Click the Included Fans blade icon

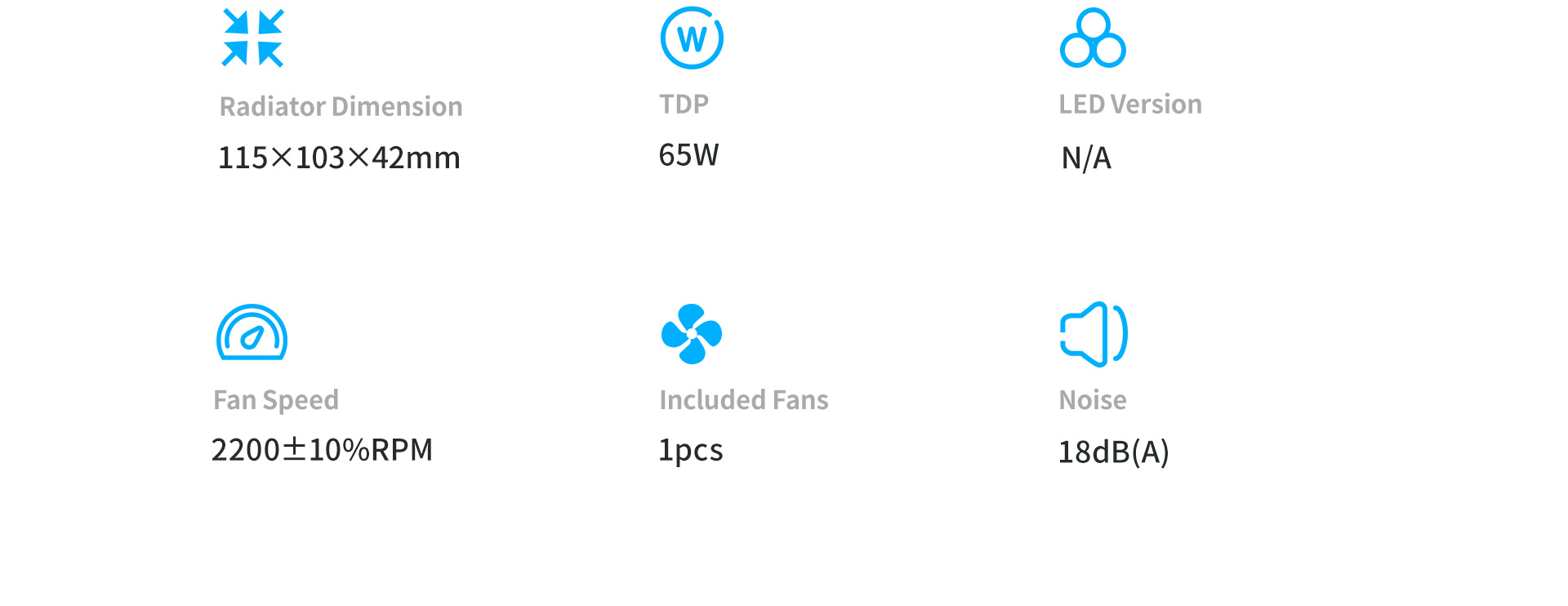point(692,333)
